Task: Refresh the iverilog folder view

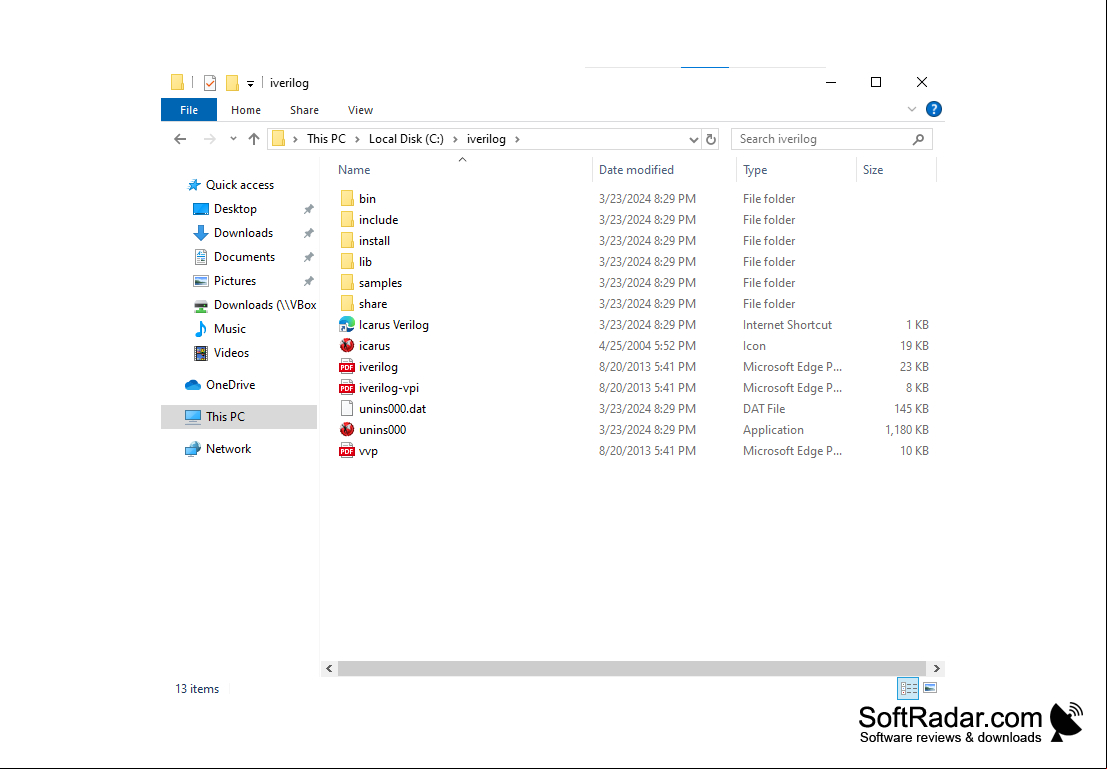Action: pos(711,139)
